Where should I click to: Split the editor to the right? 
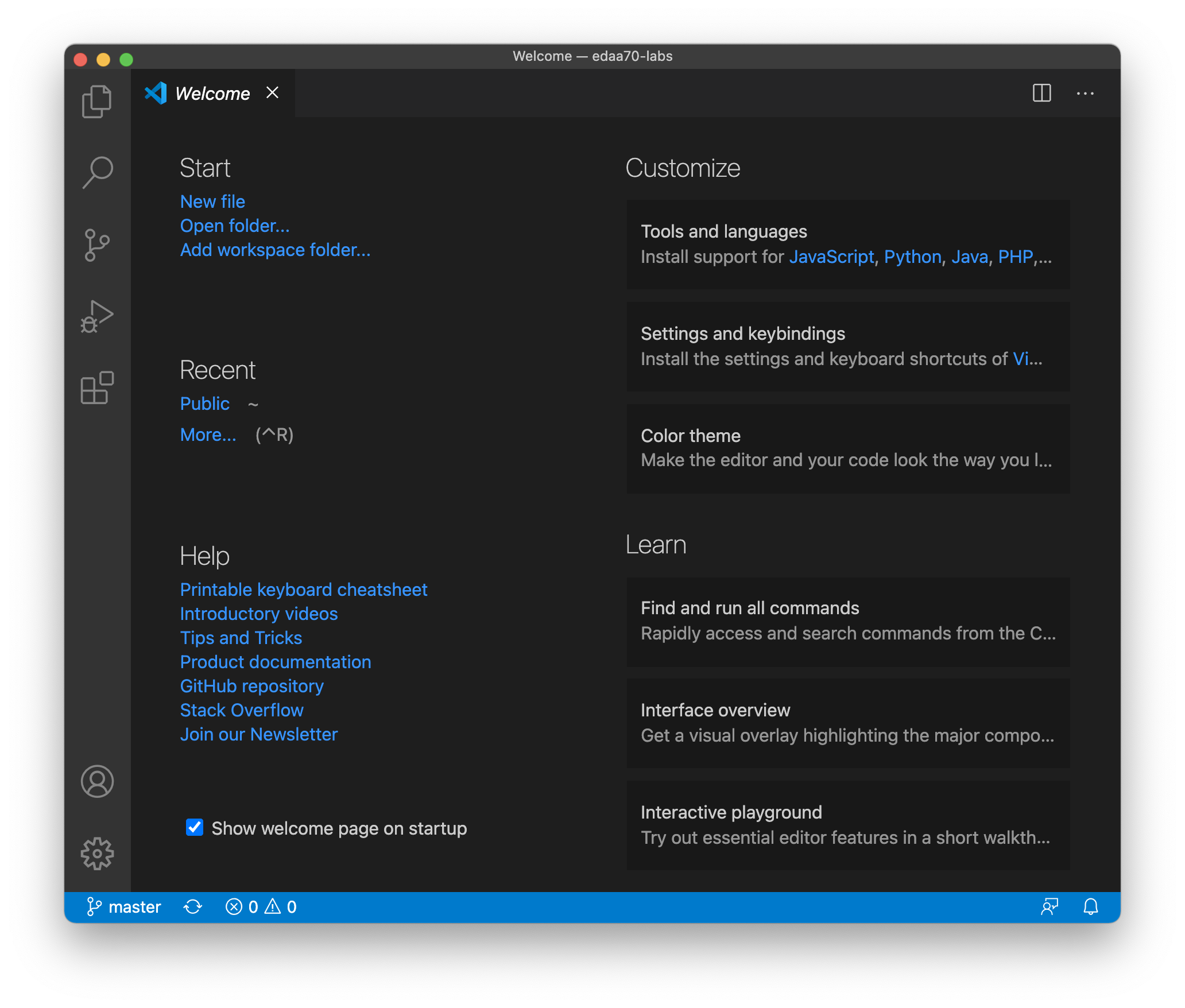(1041, 93)
